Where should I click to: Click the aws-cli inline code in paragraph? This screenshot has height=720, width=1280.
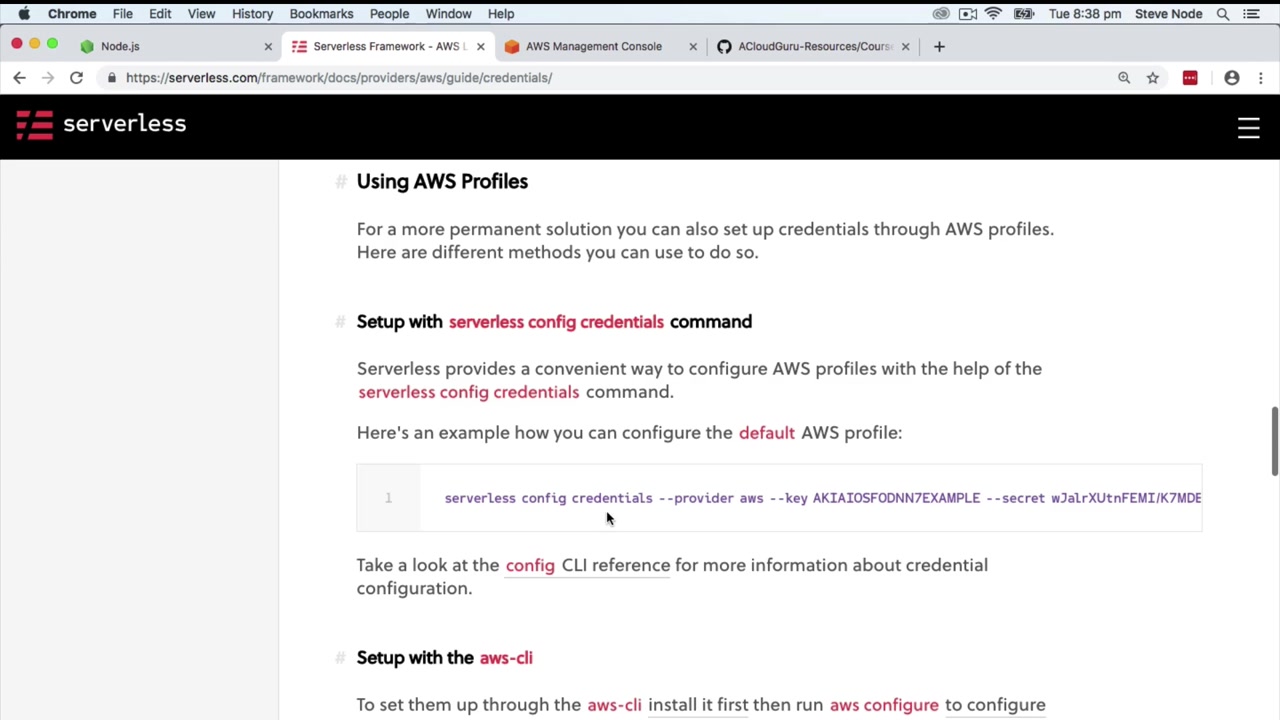tap(614, 705)
